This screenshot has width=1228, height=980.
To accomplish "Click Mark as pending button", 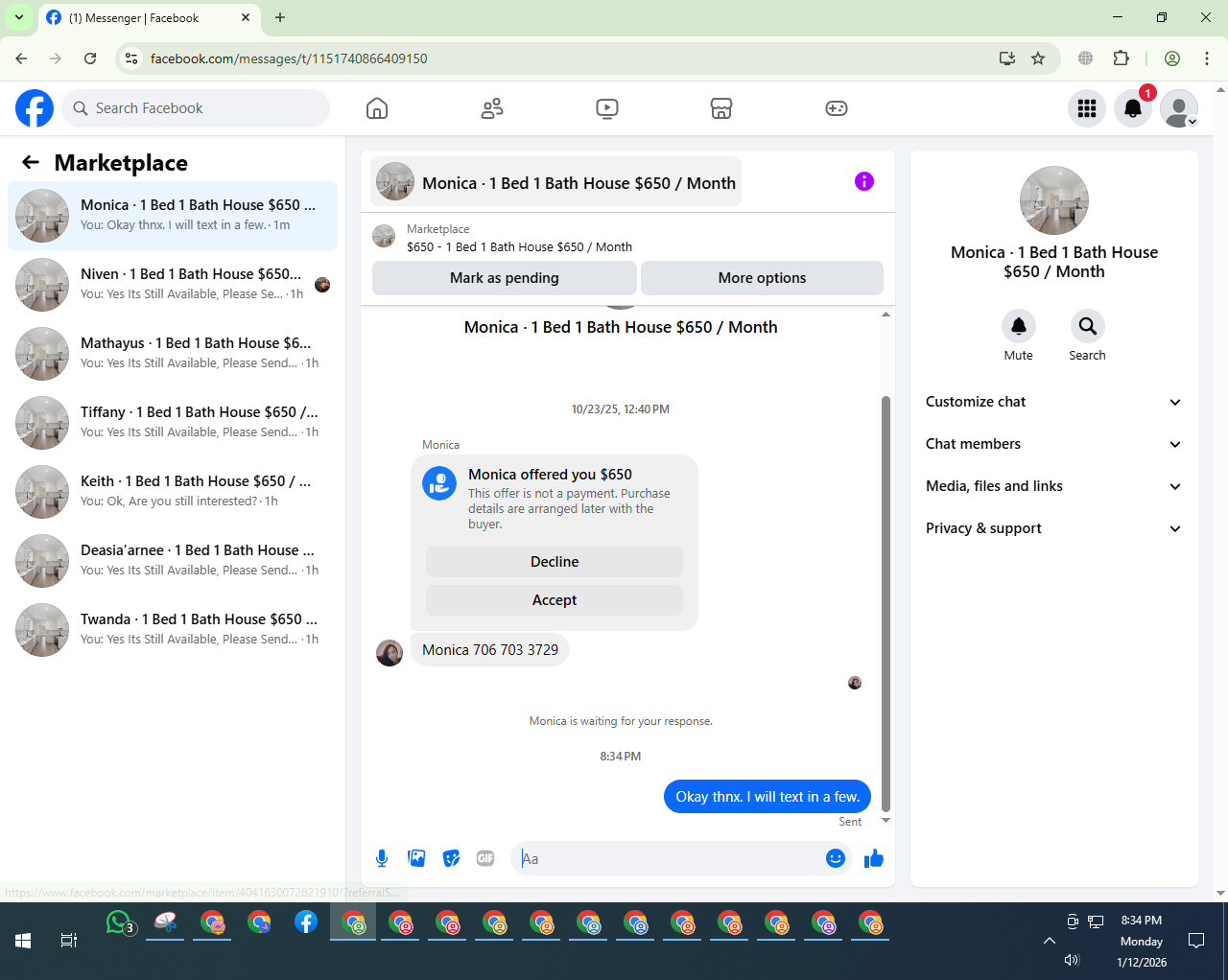I will (505, 278).
